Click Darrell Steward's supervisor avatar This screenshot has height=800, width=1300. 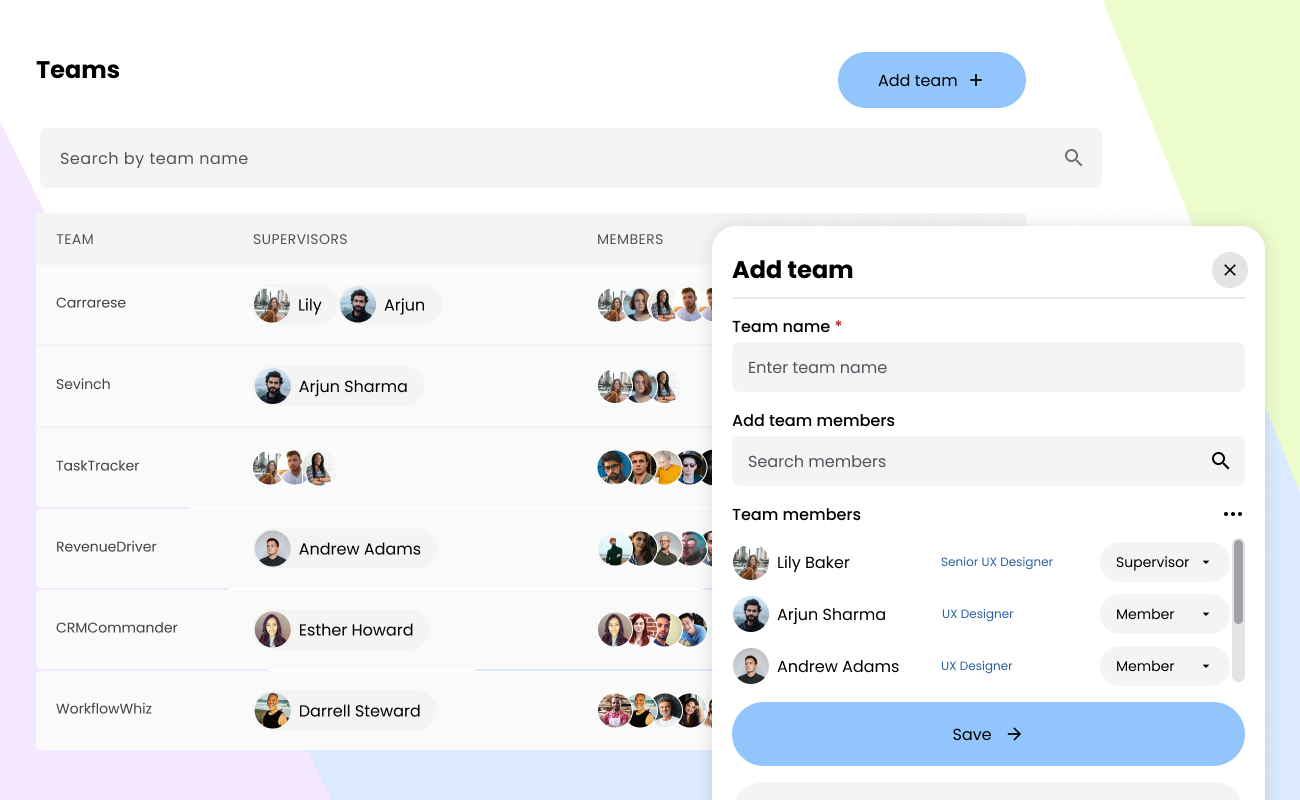273,710
